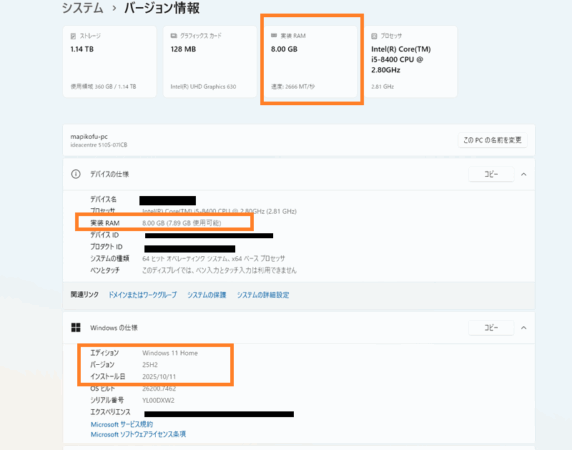Click the graphics card icon
The height and width of the screenshot is (450, 572).
pyautogui.click(x=174, y=36)
